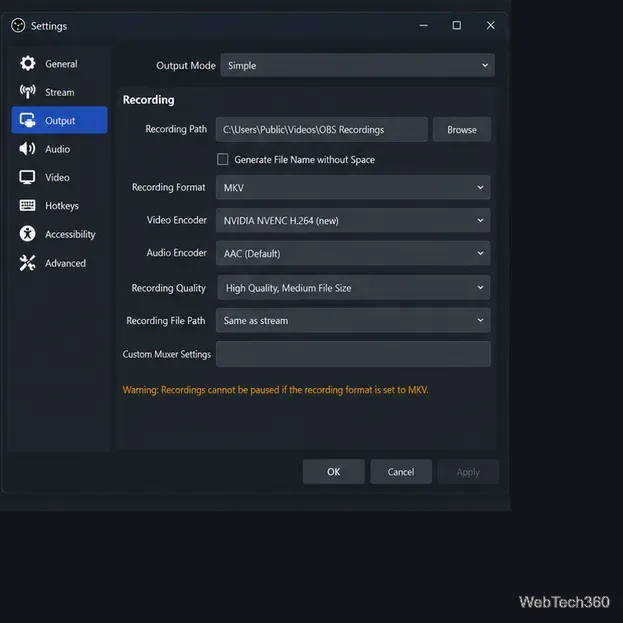Open the General settings tab
The height and width of the screenshot is (623, 623).
(59, 64)
